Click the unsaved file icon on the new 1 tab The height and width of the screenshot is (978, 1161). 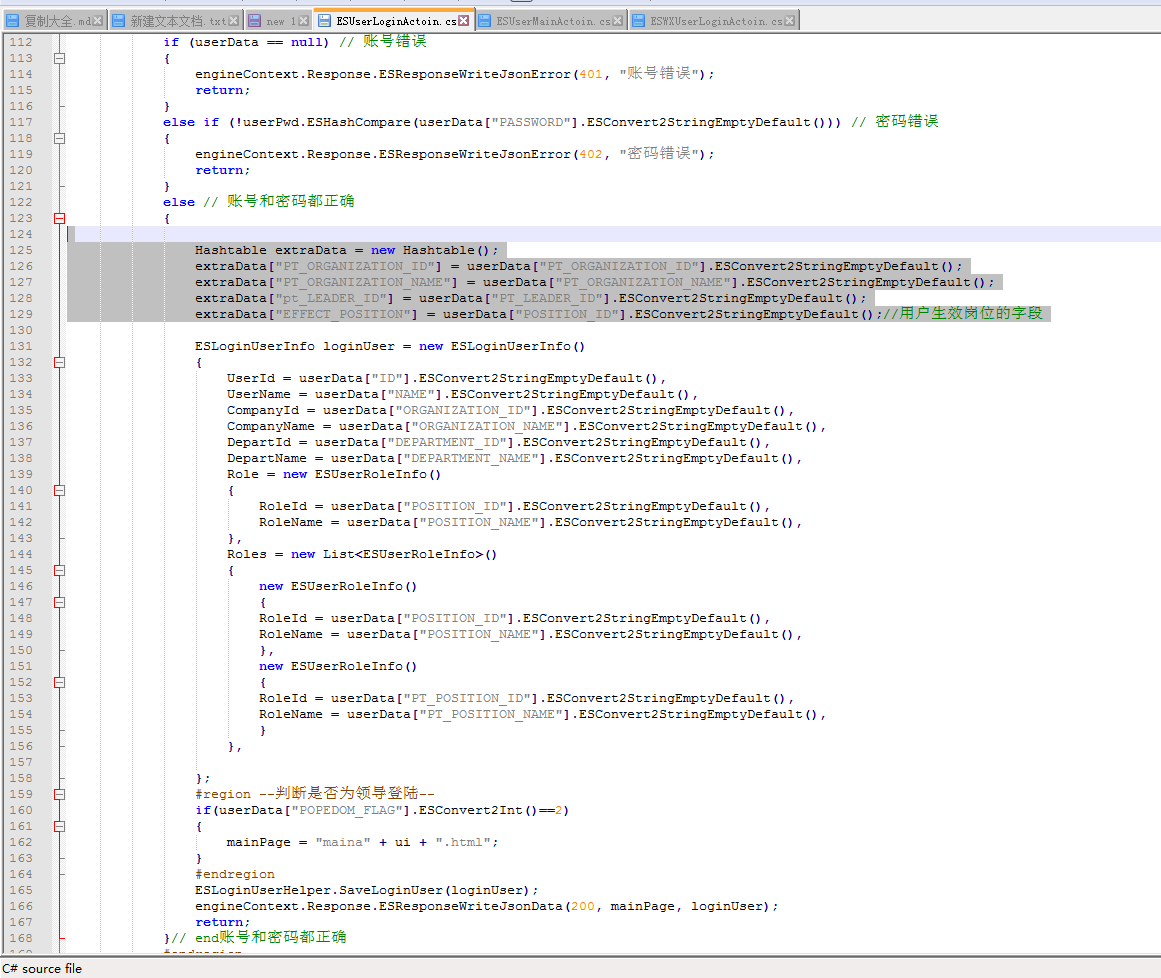click(255, 21)
